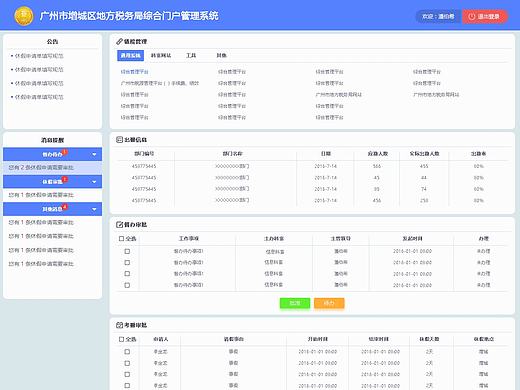Open the first blue accordion bar with badge 1
Image resolution: width=520 pixels, height=390 pixels.
click(52, 154)
